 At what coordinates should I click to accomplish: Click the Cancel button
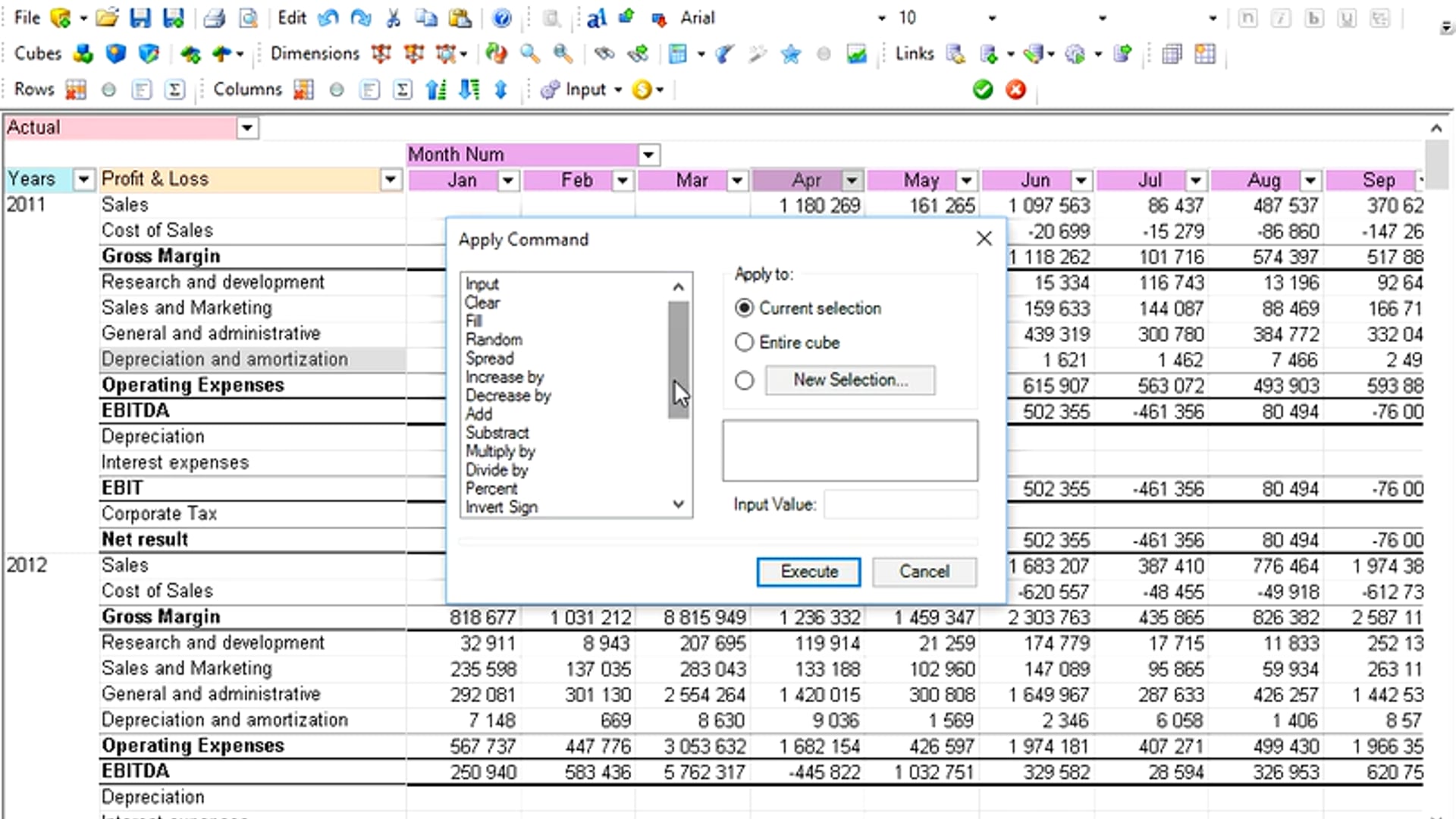pos(924,572)
